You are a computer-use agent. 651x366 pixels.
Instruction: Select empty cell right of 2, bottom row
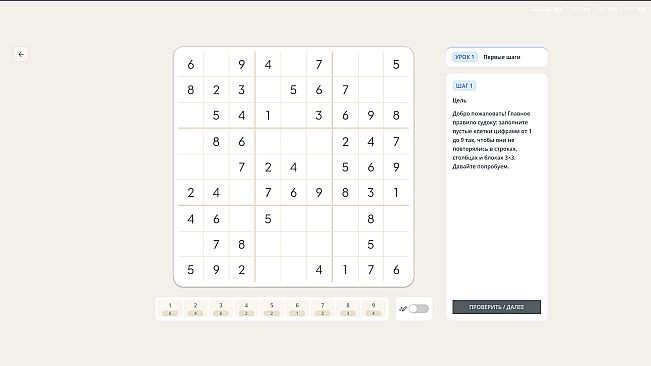click(268, 270)
